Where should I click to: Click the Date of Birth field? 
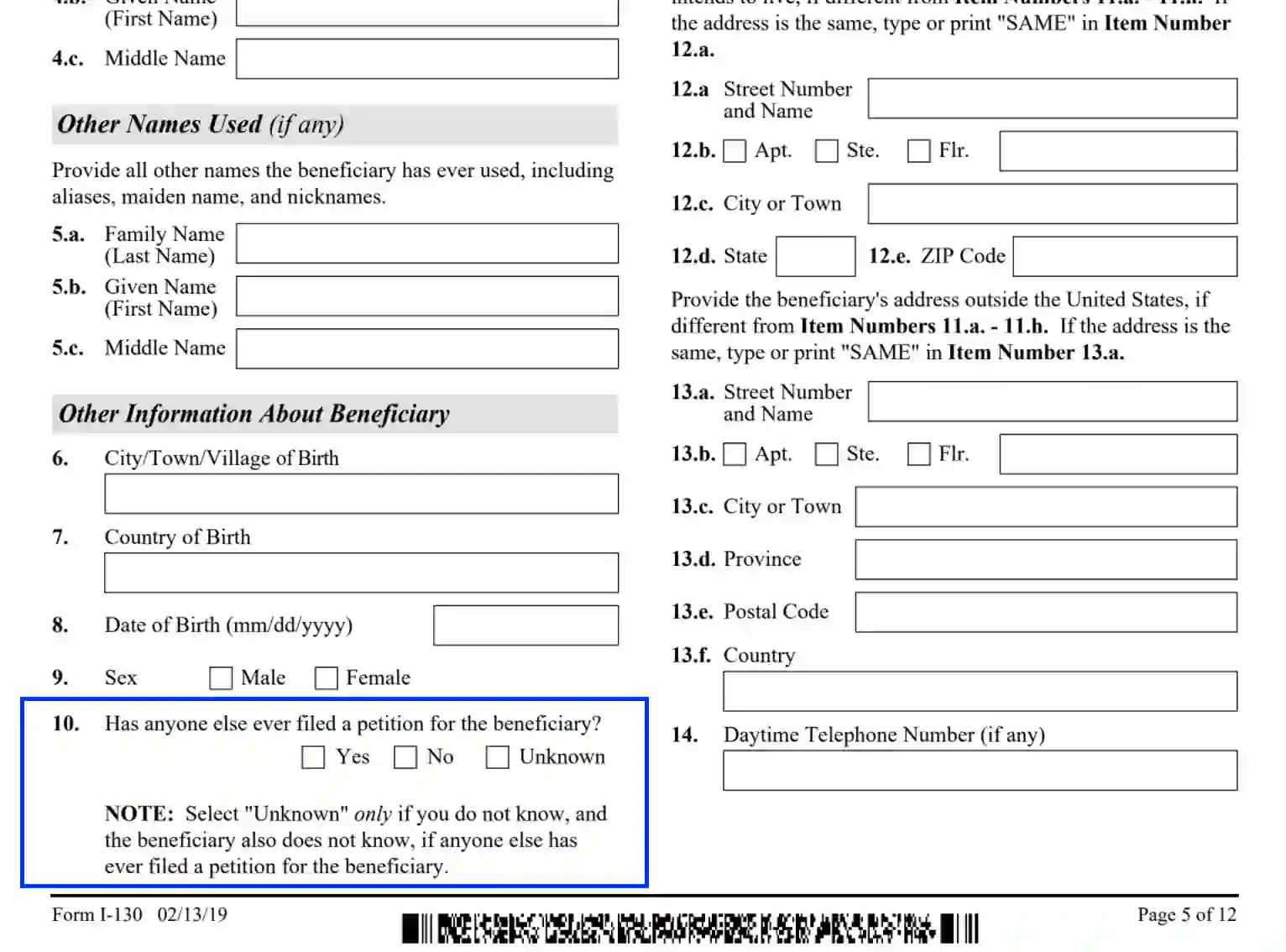pyautogui.click(x=525, y=625)
